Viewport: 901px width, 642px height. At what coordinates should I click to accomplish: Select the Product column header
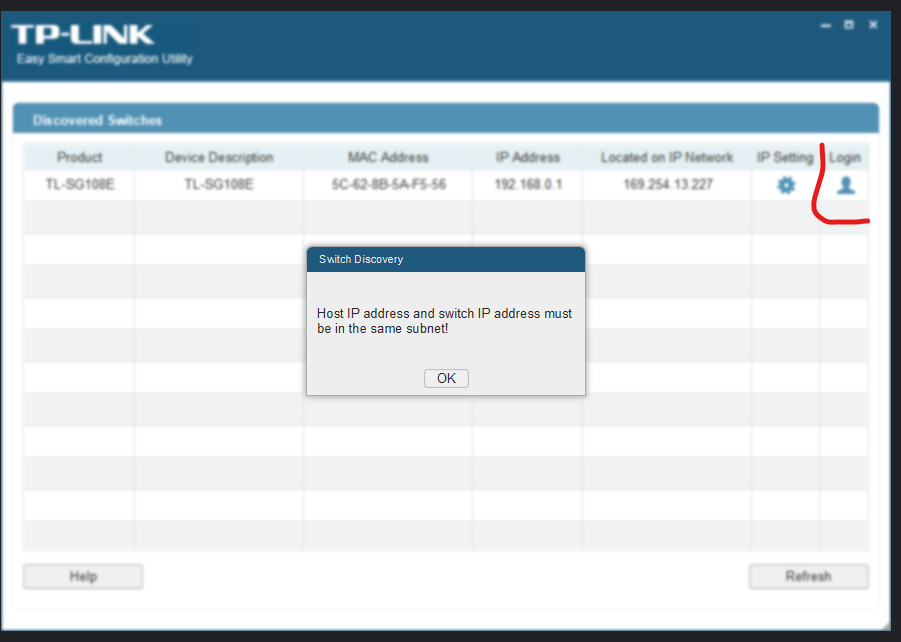pyautogui.click(x=79, y=157)
